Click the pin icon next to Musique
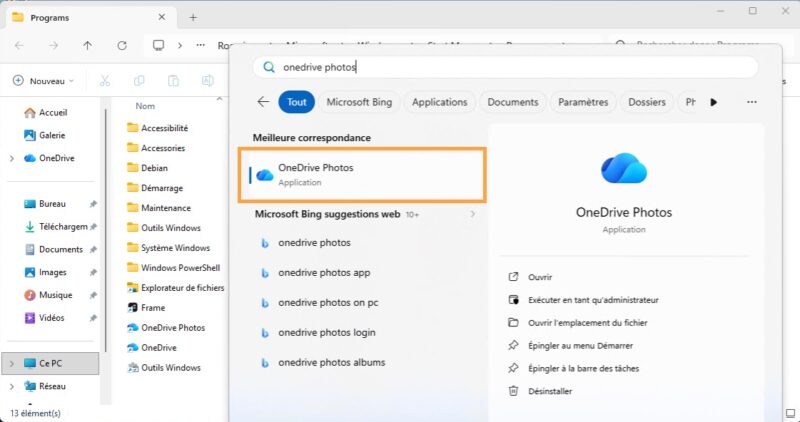The width and height of the screenshot is (800, 422). [93, 295]
